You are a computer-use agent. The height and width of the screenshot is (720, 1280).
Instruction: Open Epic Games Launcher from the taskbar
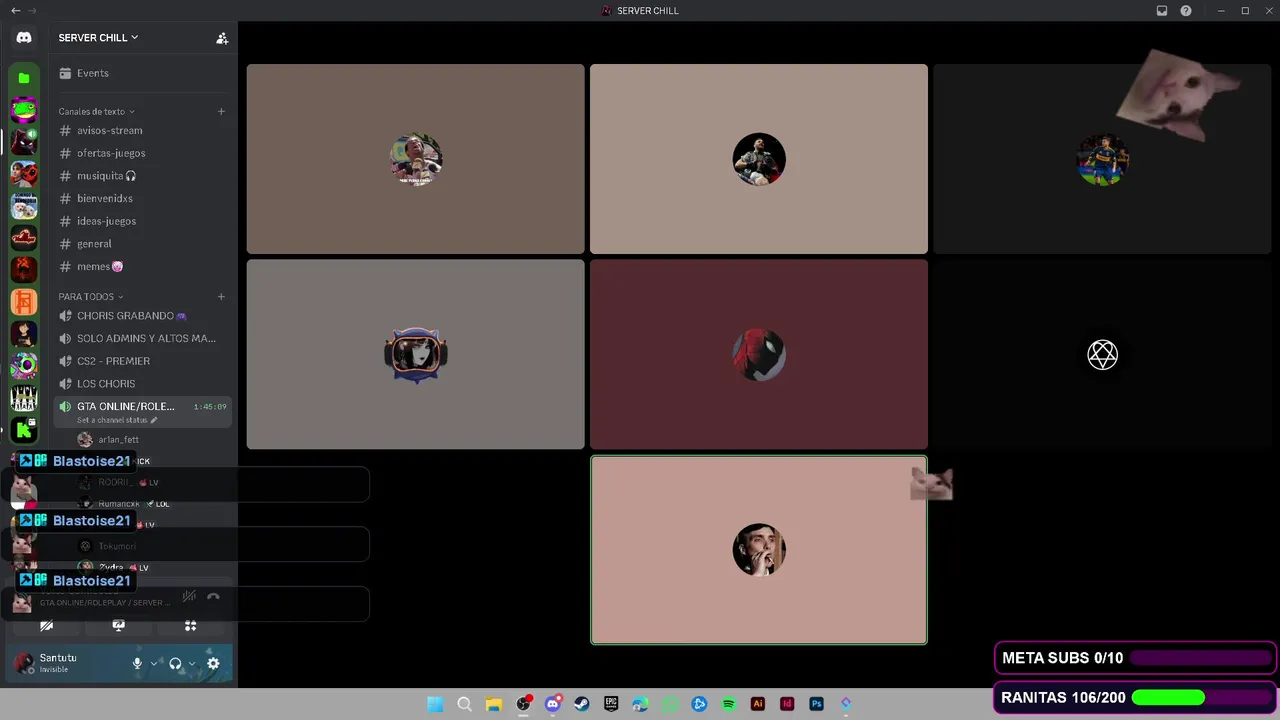point(611,704)
